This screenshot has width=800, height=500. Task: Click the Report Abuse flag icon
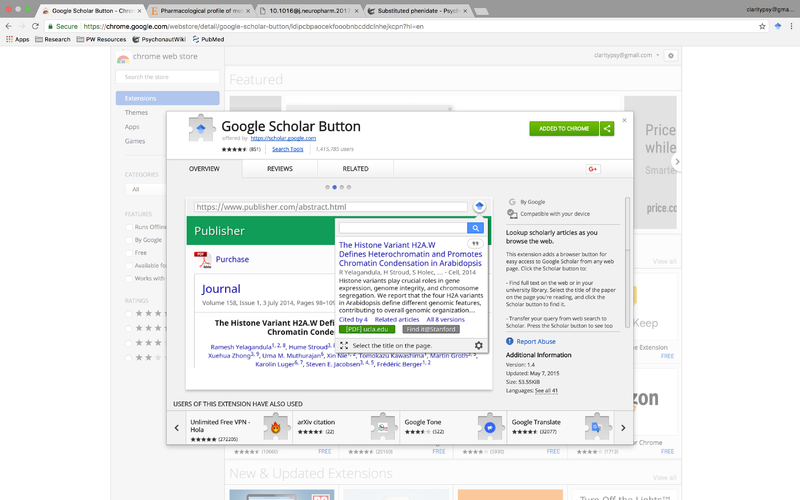click(510, 341)
